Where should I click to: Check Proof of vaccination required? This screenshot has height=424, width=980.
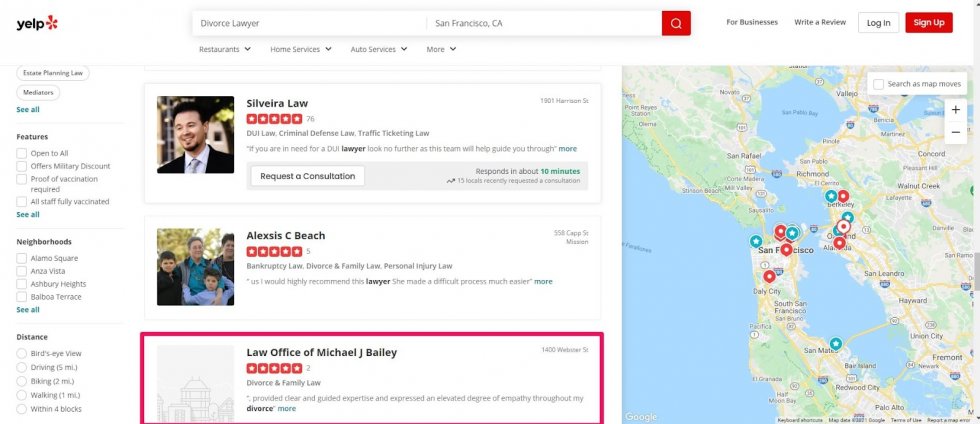pos(22,179)
